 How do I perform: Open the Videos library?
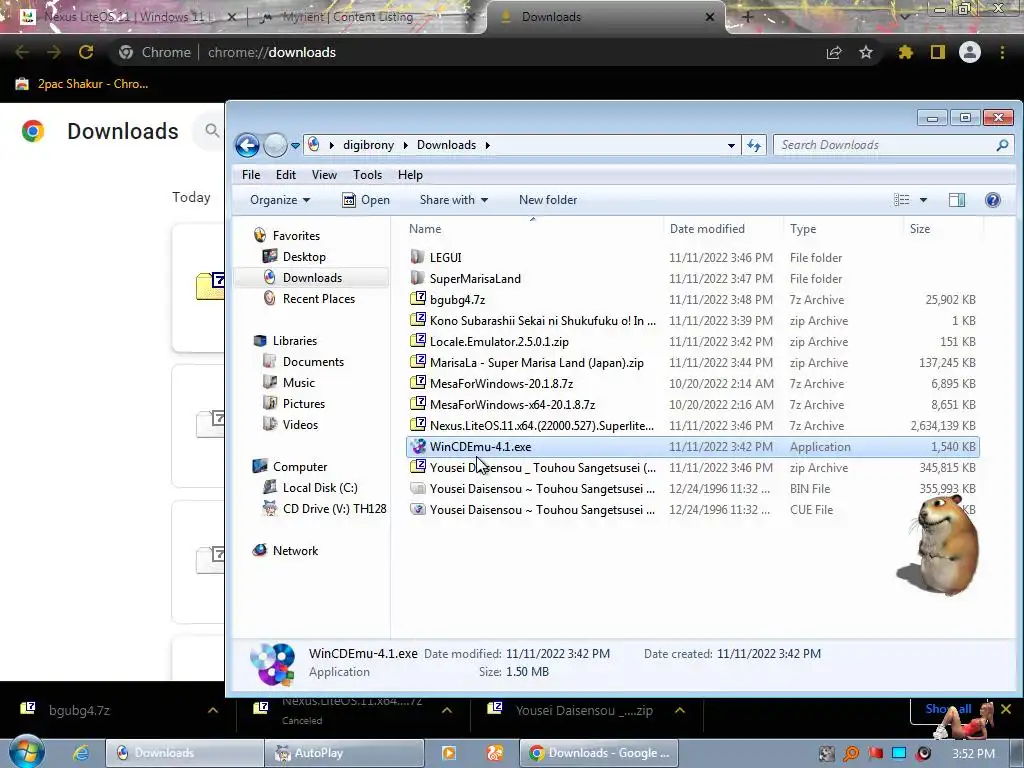[300, 424]
